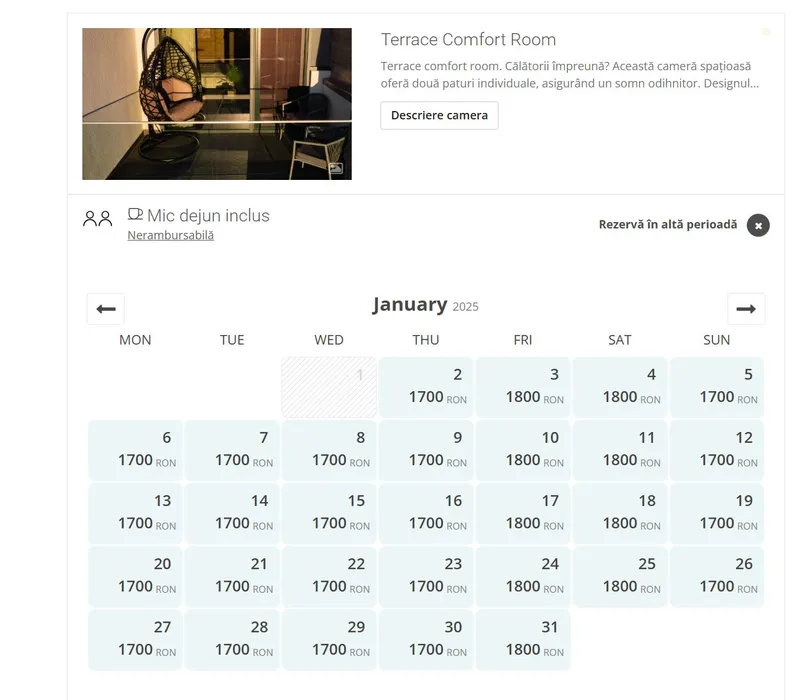
Task: Go to previous month with left arrow
Action: [x=106, y=309]
